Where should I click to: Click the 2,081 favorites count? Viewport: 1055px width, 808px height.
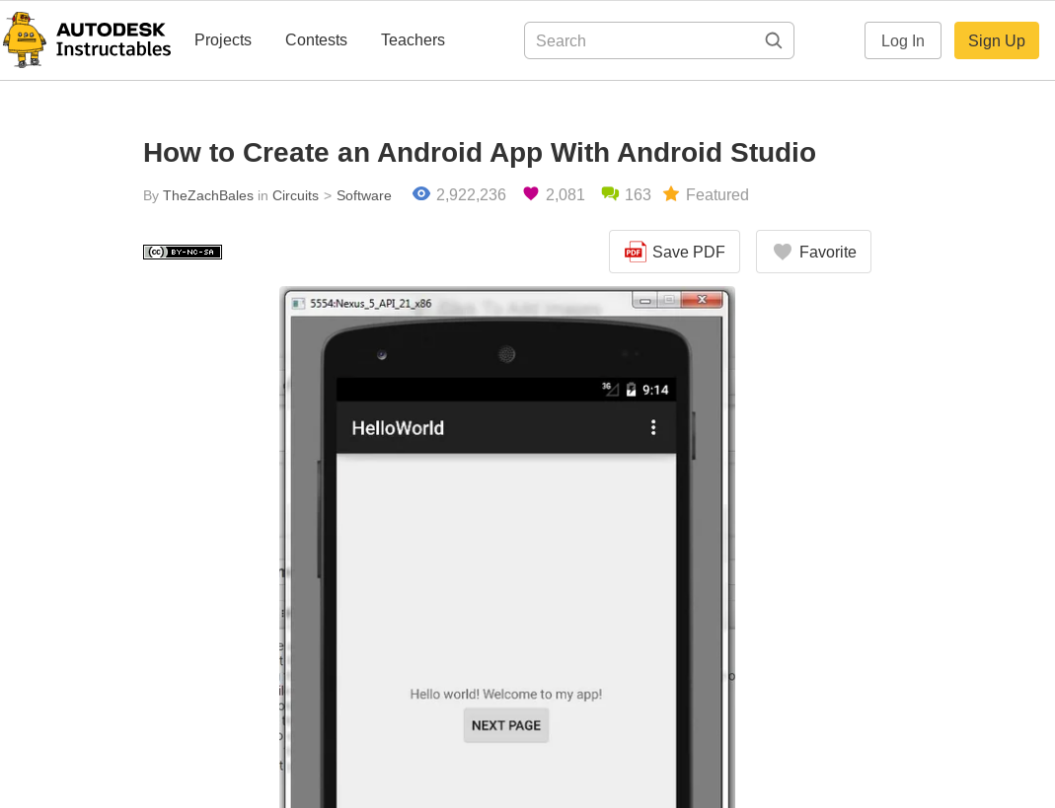[x=565, y=194]
